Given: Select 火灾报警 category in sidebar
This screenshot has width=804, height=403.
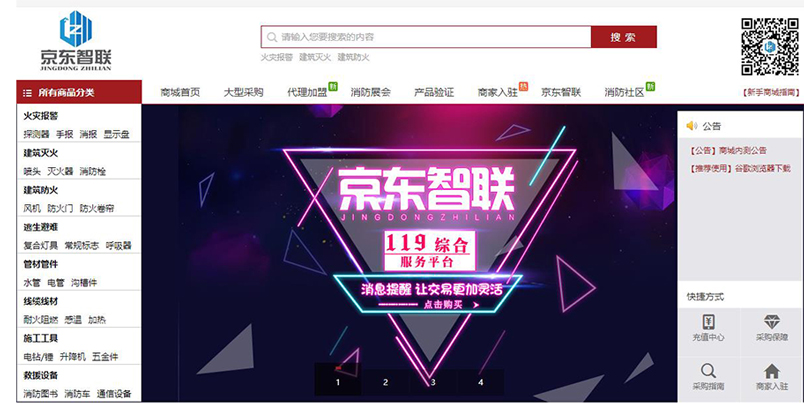Looking at the screenshot, I should coord(41,116).
